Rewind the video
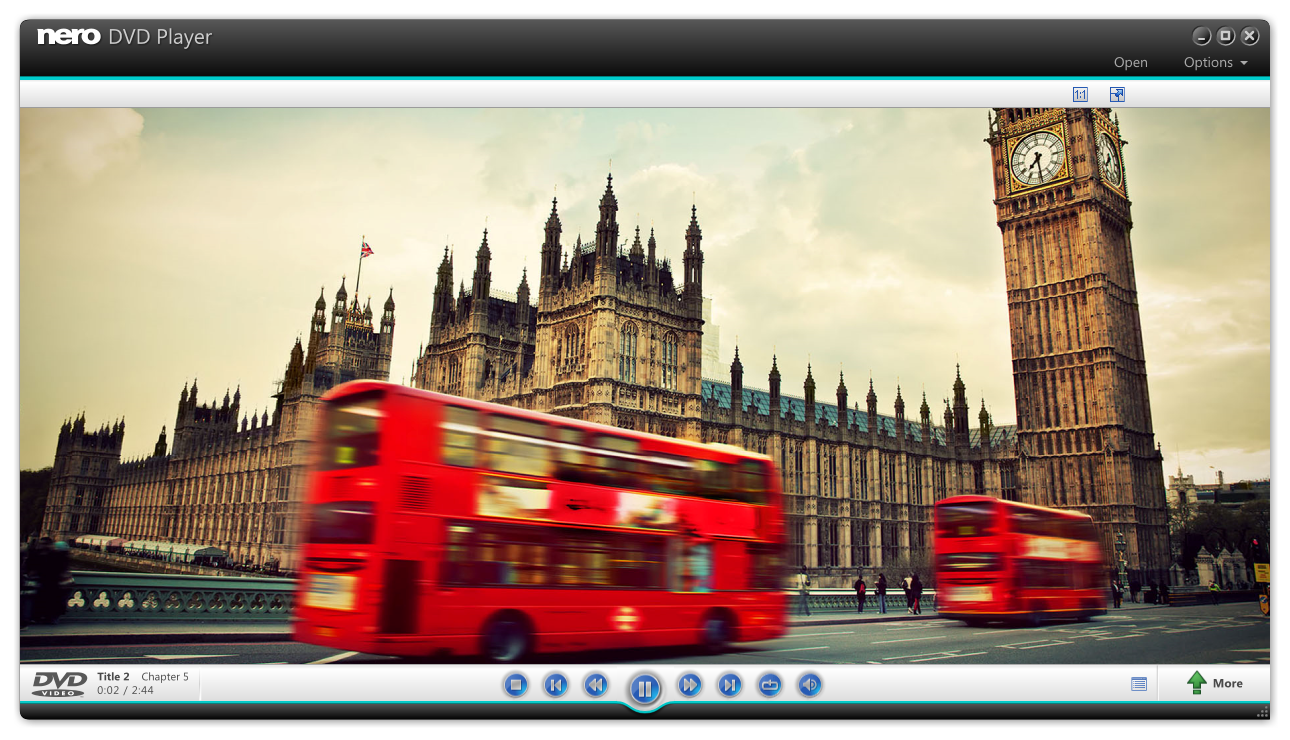 (x=595, y=686)
